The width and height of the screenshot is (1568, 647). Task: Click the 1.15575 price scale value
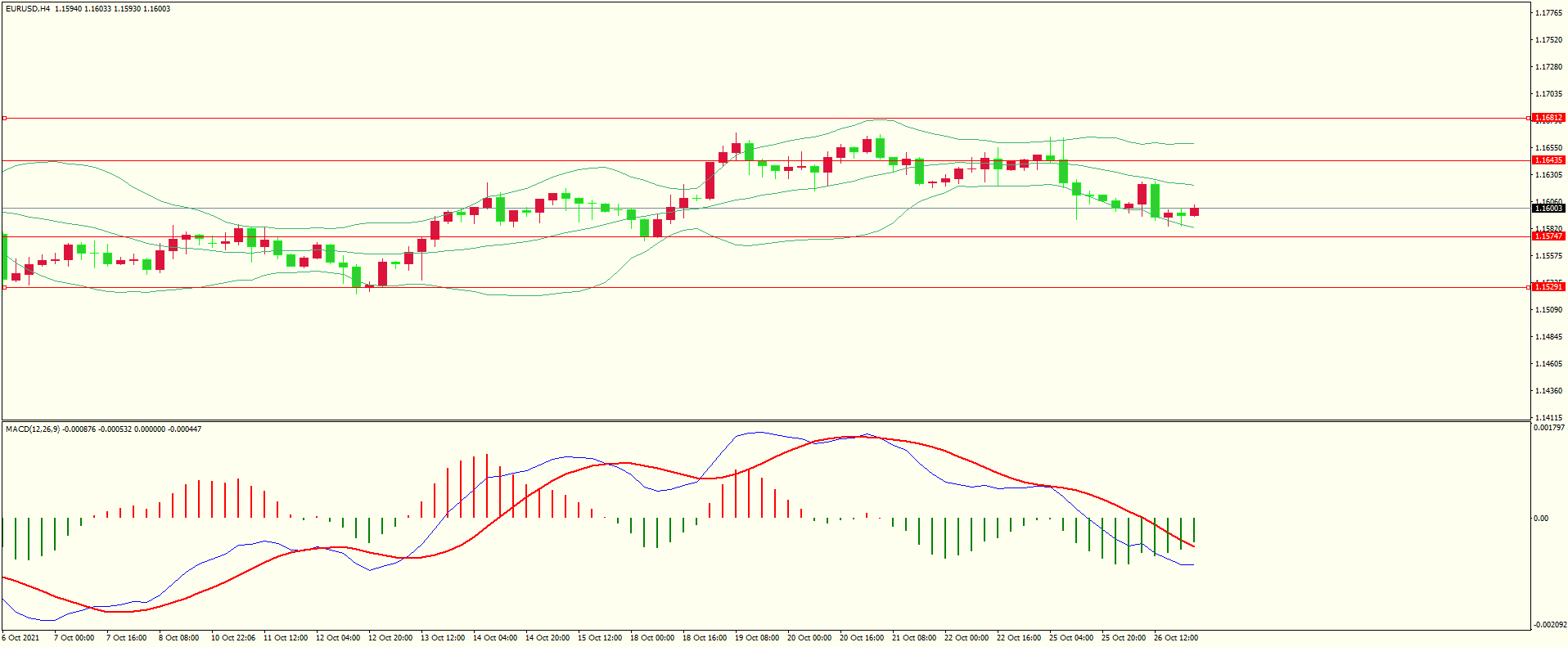tap(1549, 256)
